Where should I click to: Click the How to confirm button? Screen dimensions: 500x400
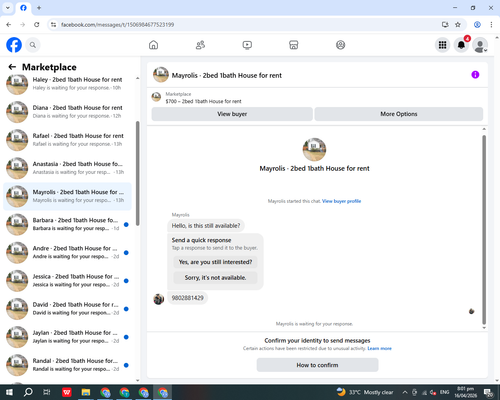click(317, 365)
